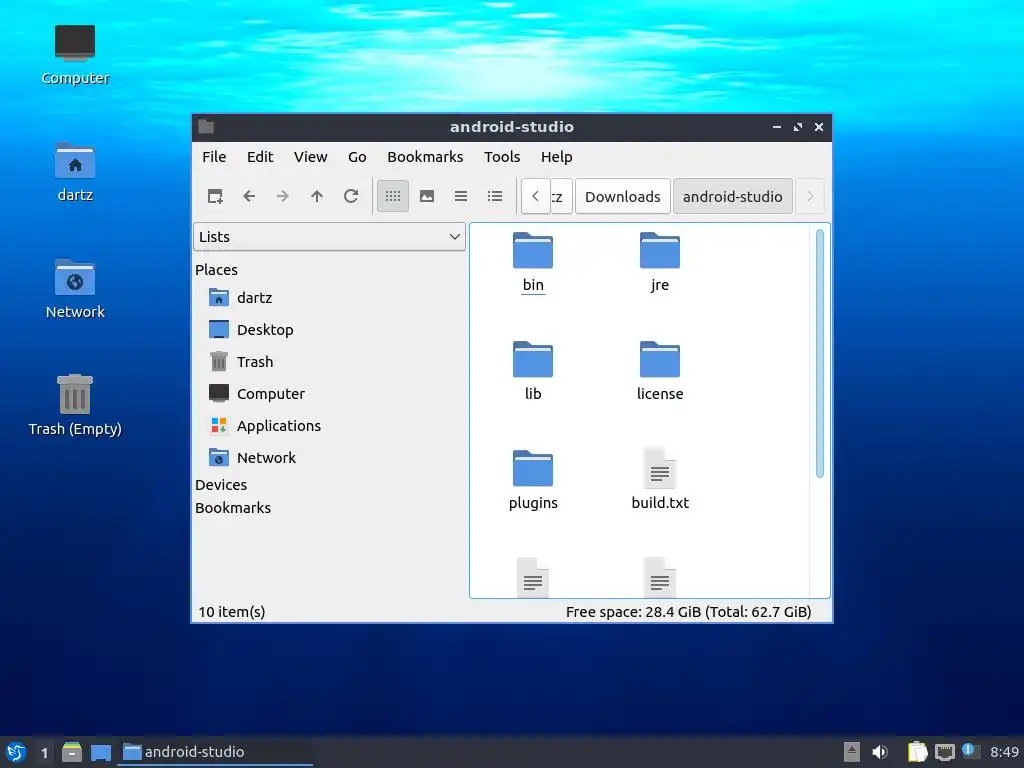Click the network tray icon
1024x768 pixels.
coord(944,752)
